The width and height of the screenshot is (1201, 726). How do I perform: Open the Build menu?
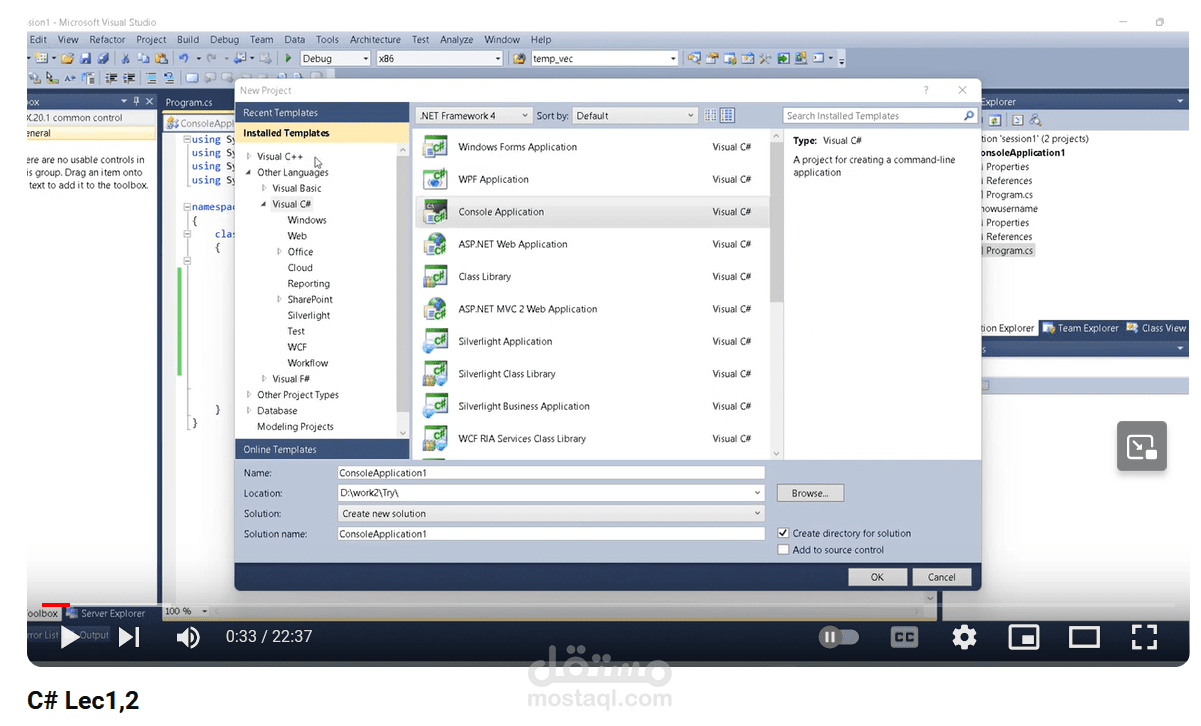(188, 40)
